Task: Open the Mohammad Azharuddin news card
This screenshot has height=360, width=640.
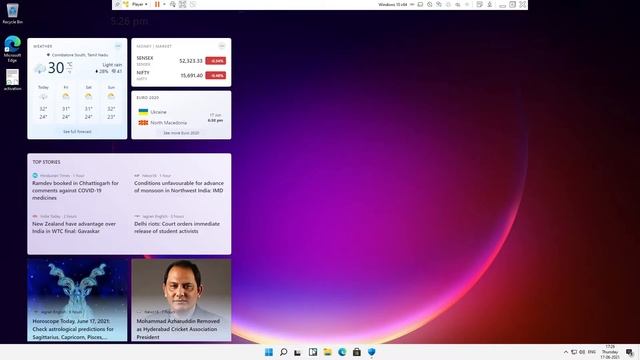Action: (x=181, y=300)
